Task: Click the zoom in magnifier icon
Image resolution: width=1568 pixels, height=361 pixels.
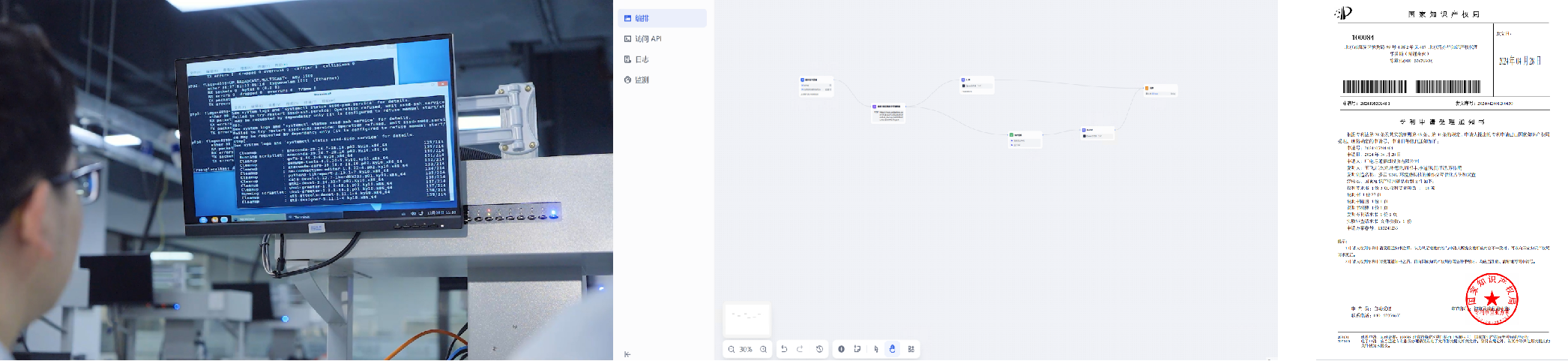Action: (x=763, y=349)
